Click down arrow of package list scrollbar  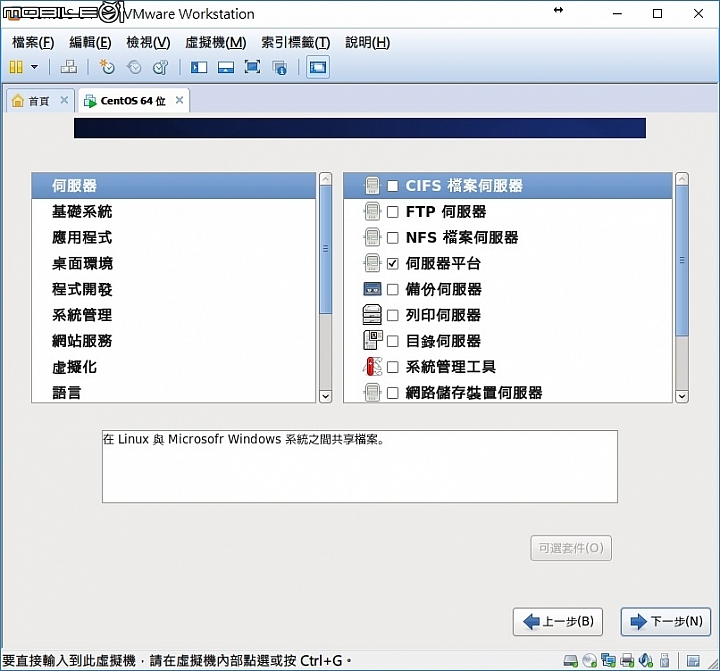click(682, 396)
